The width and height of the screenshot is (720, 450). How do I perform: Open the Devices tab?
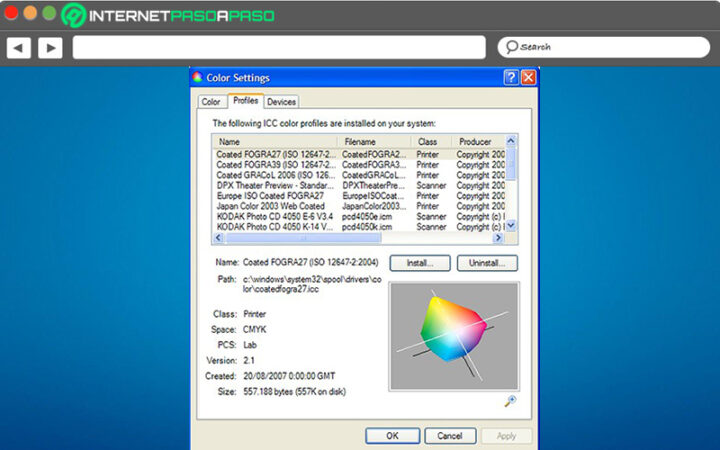(281, 101)
